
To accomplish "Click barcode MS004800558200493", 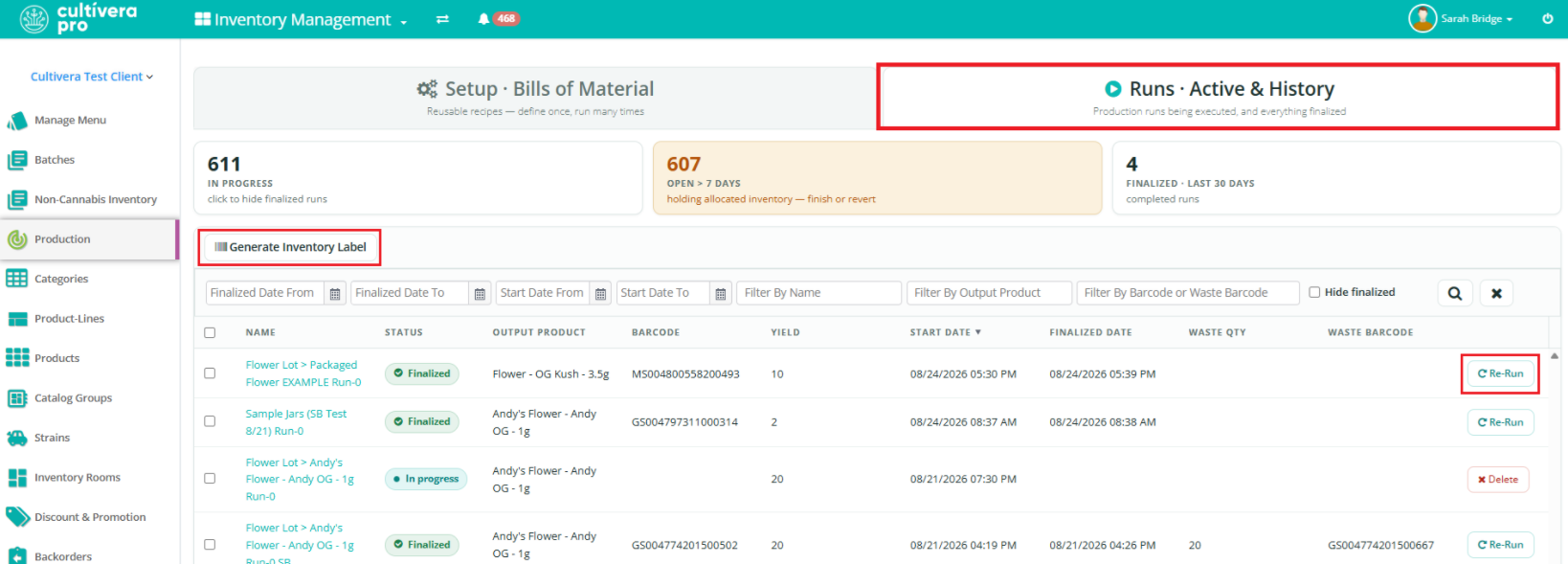I will pyautogui.click(x=685, y=374).
